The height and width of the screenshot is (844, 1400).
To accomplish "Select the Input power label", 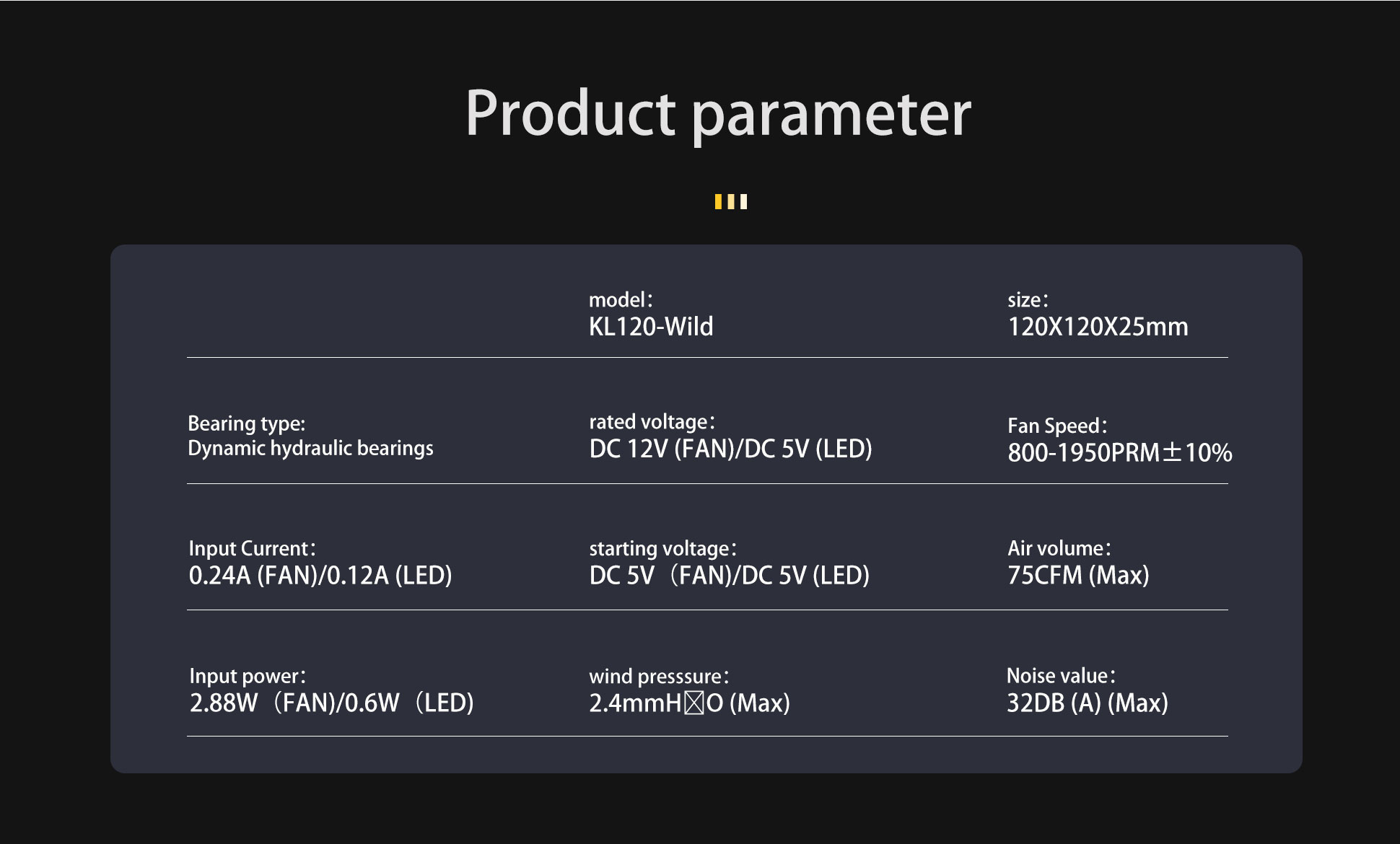I will point(248,676).
